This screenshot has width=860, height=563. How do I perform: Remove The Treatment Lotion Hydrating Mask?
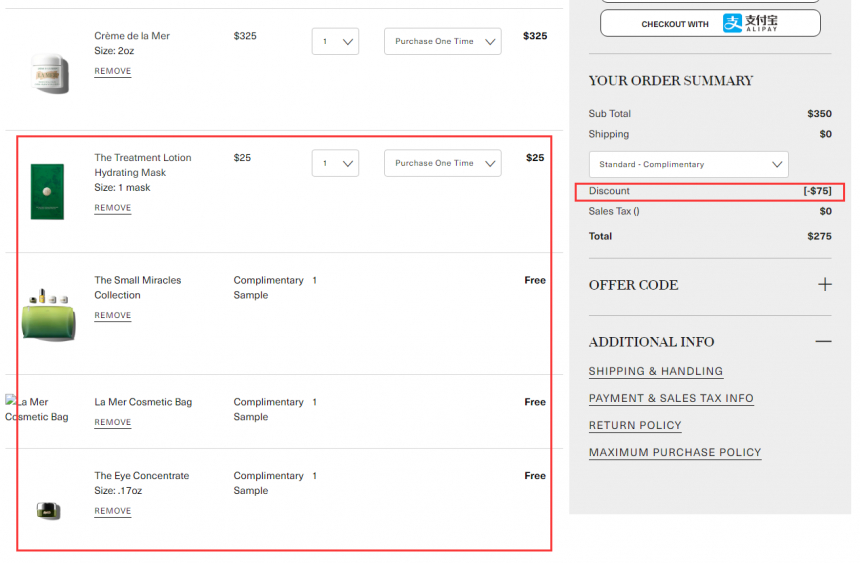112,208
